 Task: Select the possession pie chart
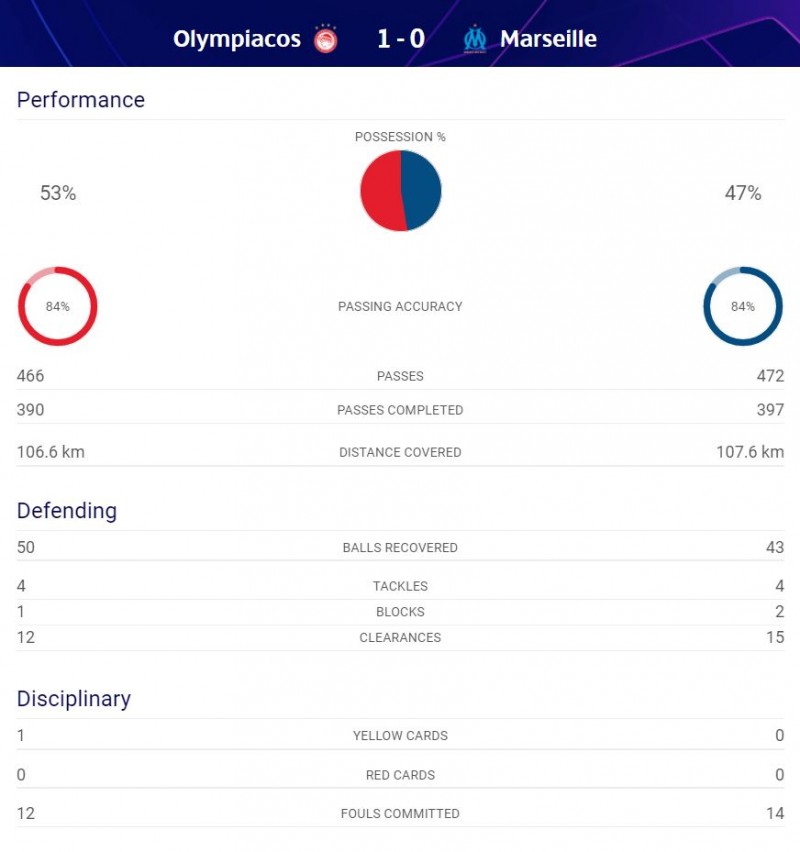pos(400,191)
